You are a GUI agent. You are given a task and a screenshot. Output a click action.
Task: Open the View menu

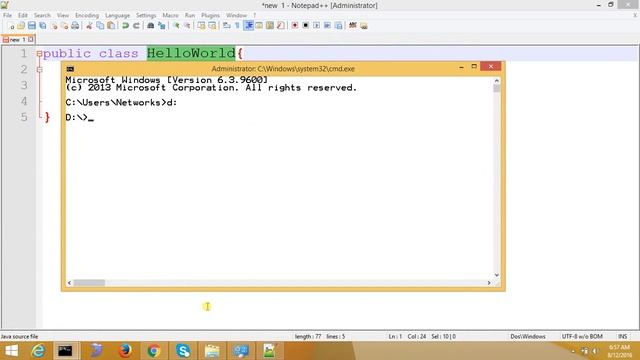pyautogui.click(x=62, y=15)
